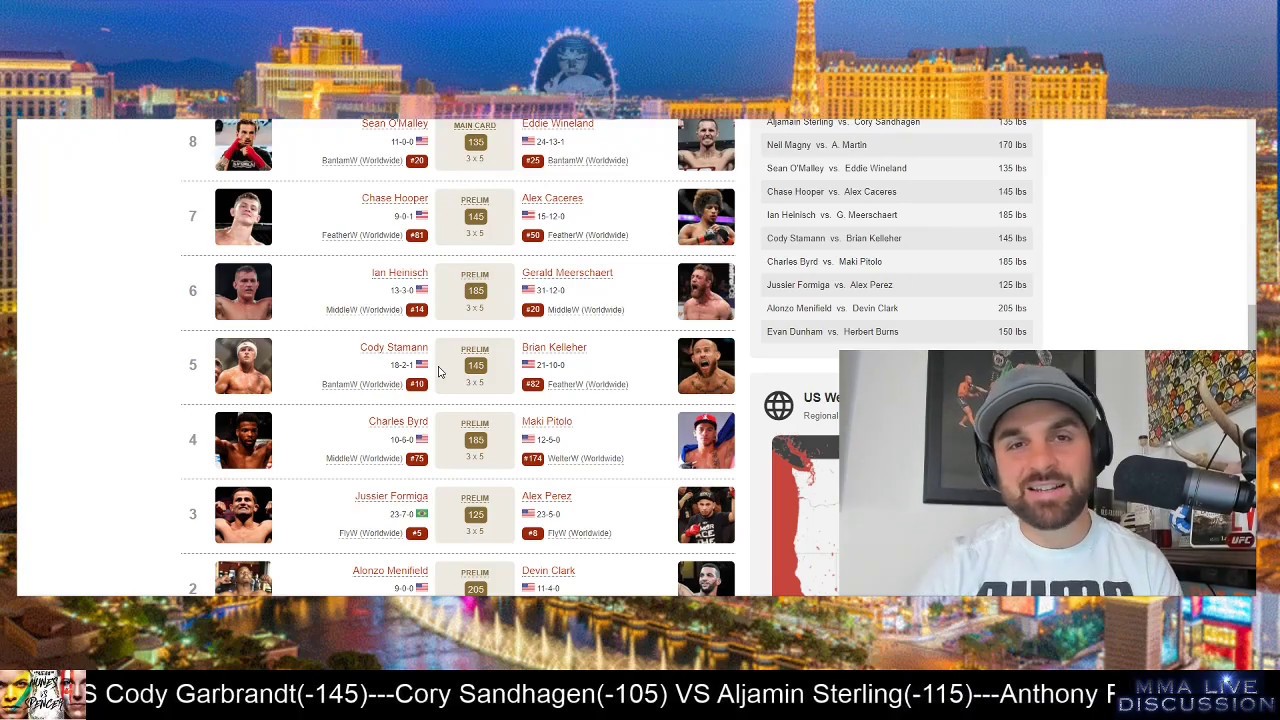
Task: Click Maki Pitolo's headshot
Action: [706, 440]
